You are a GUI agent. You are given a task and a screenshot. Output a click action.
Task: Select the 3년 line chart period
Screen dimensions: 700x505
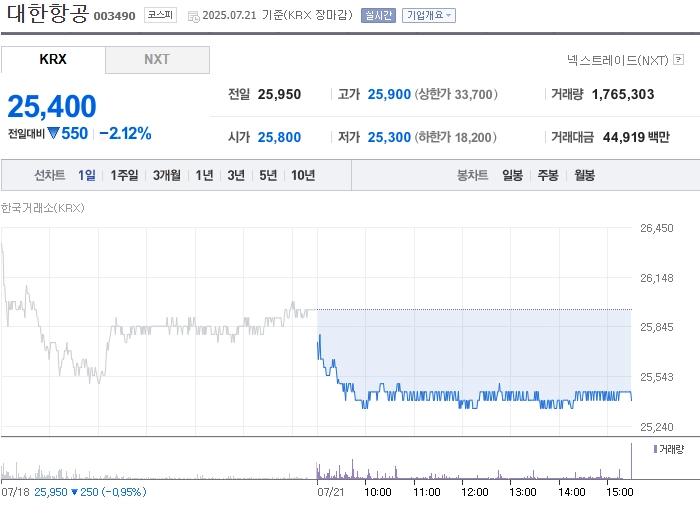[236, 175]
